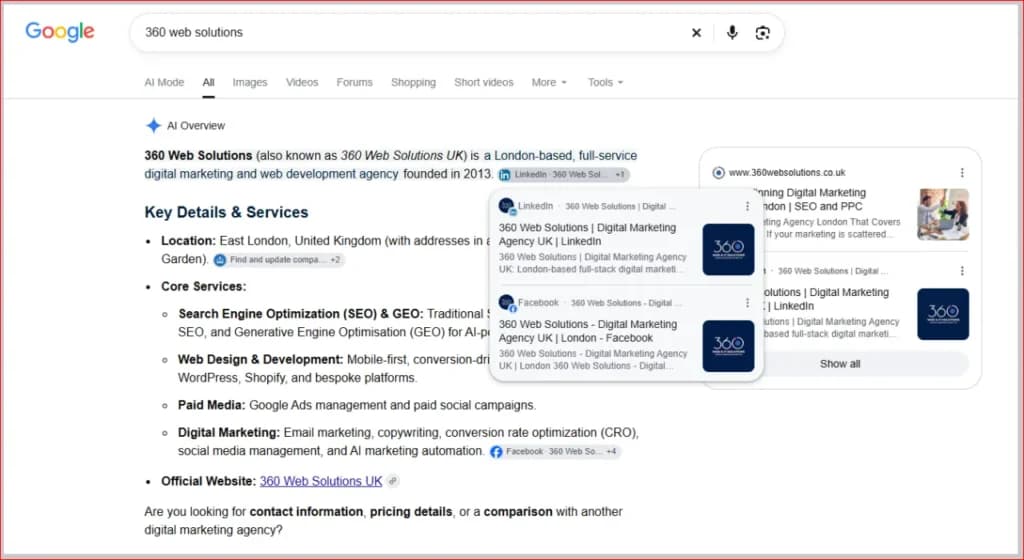The image size is (1024, 560).
Task: Click 'Core Services:' bullet text
Action: 203,287
